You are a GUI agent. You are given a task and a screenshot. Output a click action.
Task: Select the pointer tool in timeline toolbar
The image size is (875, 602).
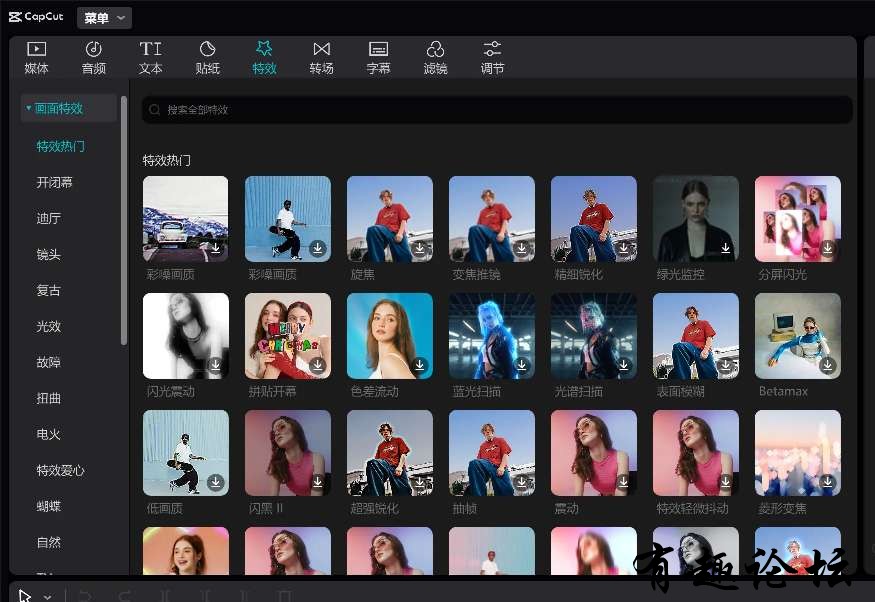click(x=25, y=595)
